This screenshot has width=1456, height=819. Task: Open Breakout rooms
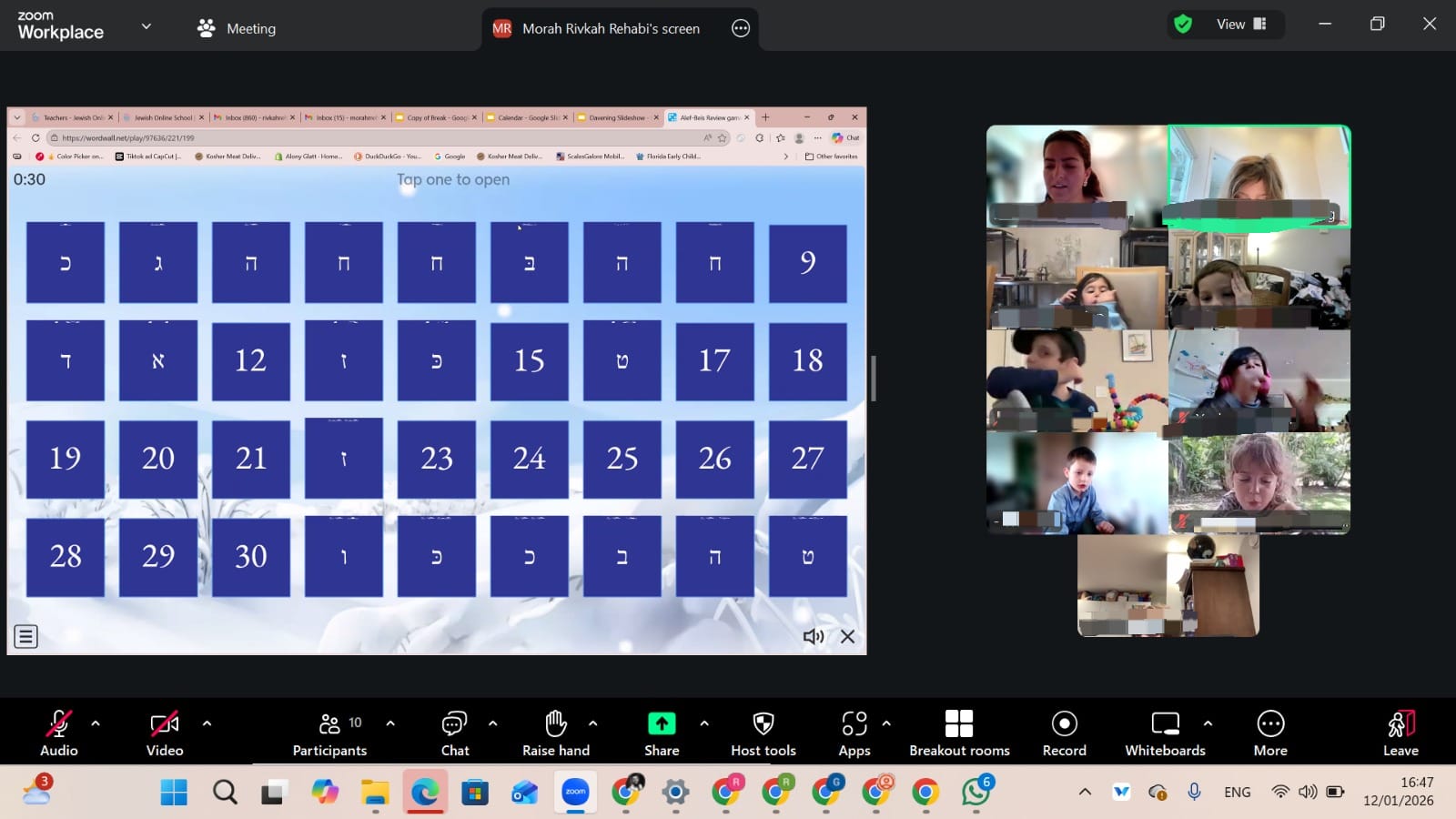(x=959, y=724)
